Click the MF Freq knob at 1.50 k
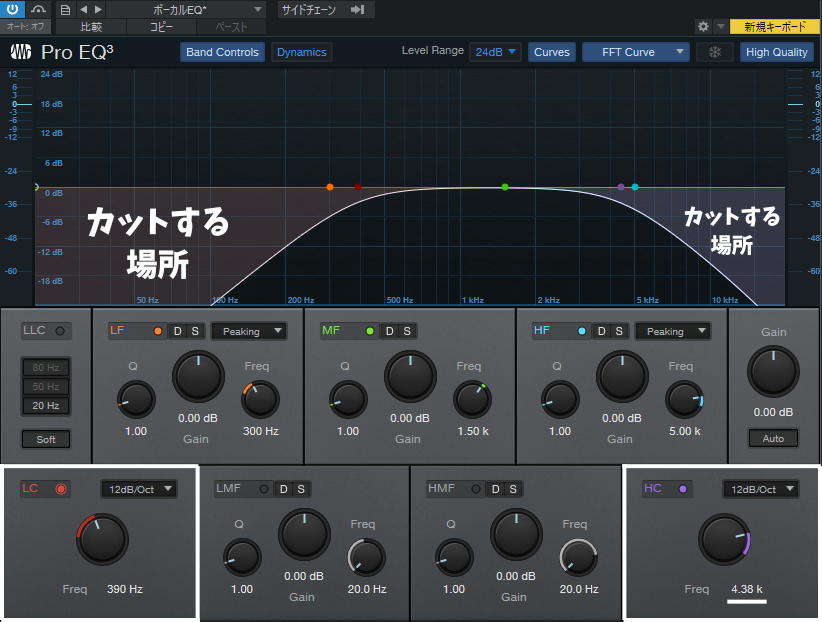Viewport: 822px width, 622px height. click(472, 400)
